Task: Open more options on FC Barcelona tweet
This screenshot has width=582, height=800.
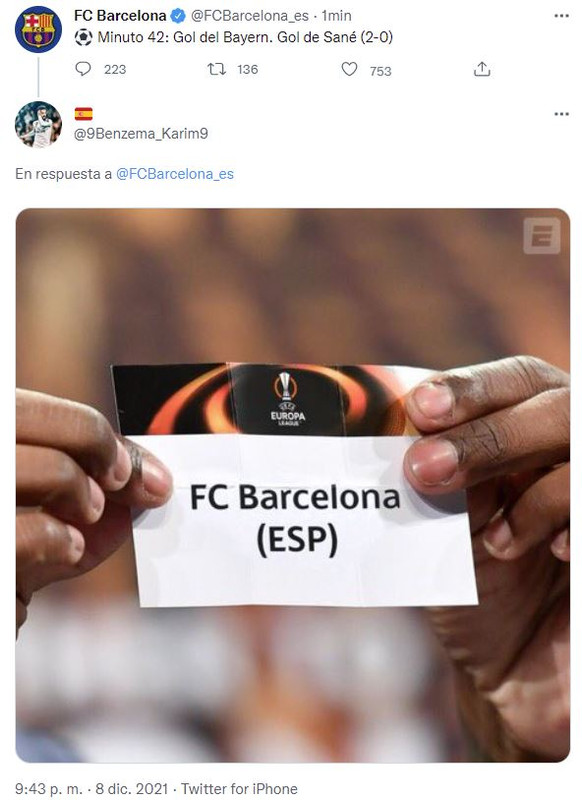Action: pos(561,16)
